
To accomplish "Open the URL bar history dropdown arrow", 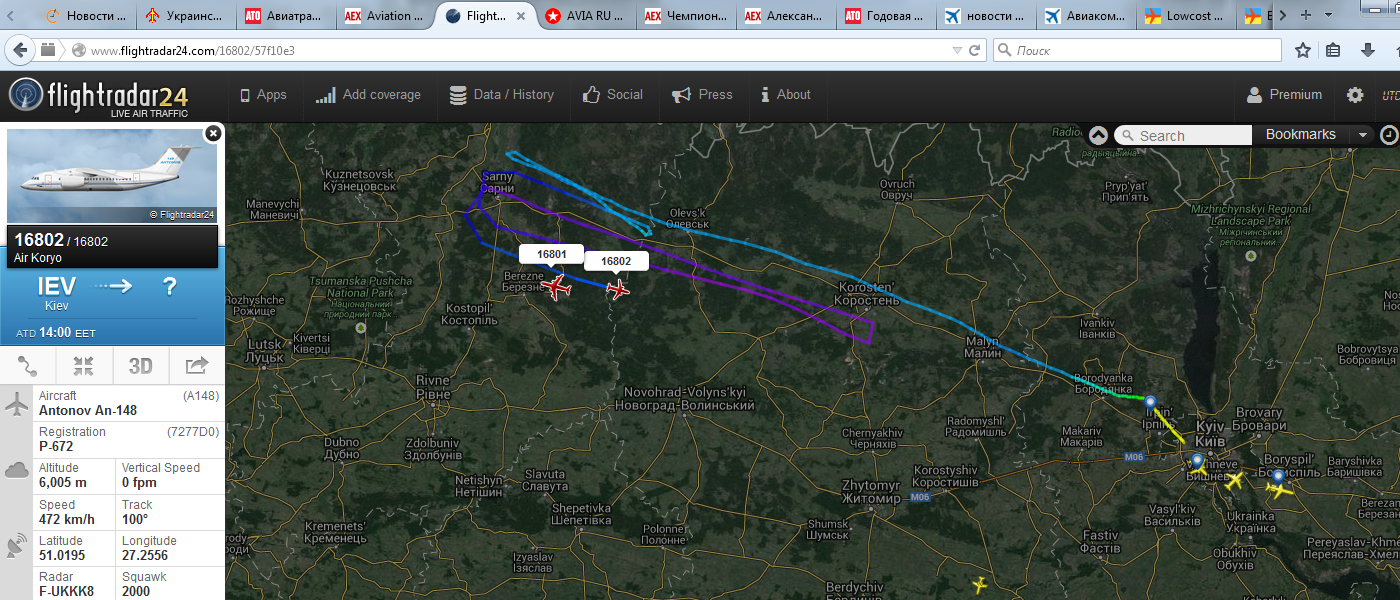I will click(957, 50).
